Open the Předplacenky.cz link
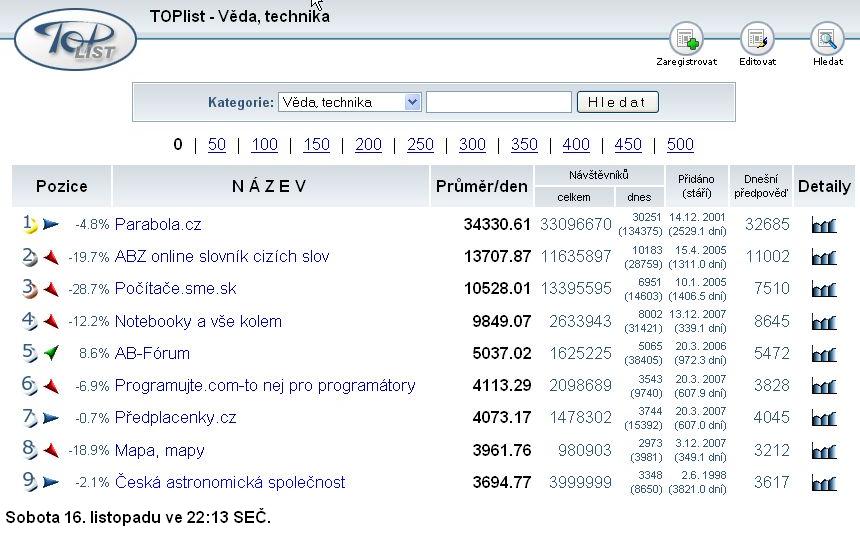 point(176,418)
